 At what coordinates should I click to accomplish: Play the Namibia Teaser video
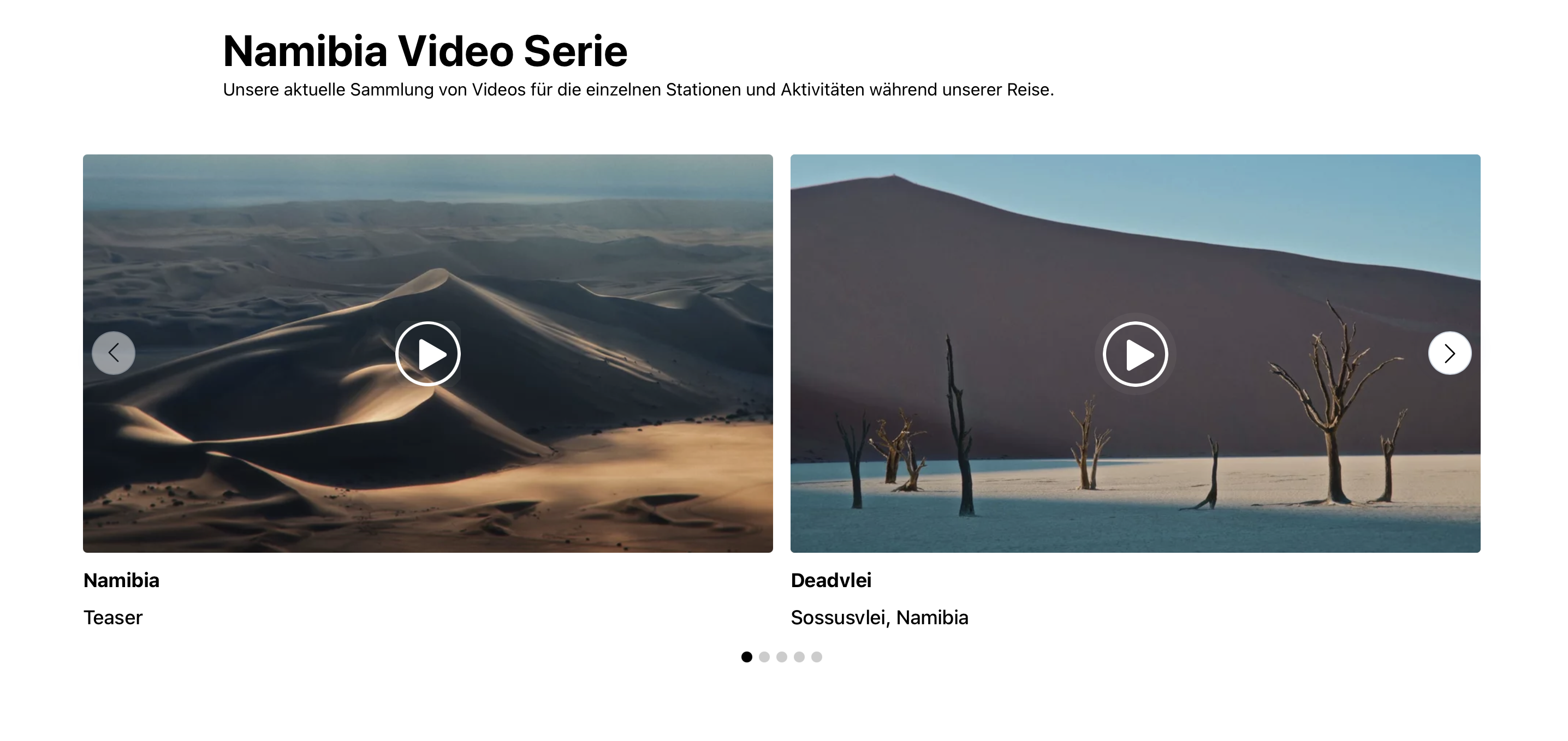click(428, 354)
